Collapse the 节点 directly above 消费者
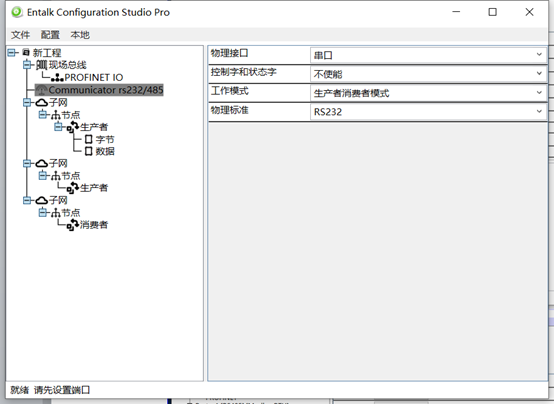 [43, 212]
